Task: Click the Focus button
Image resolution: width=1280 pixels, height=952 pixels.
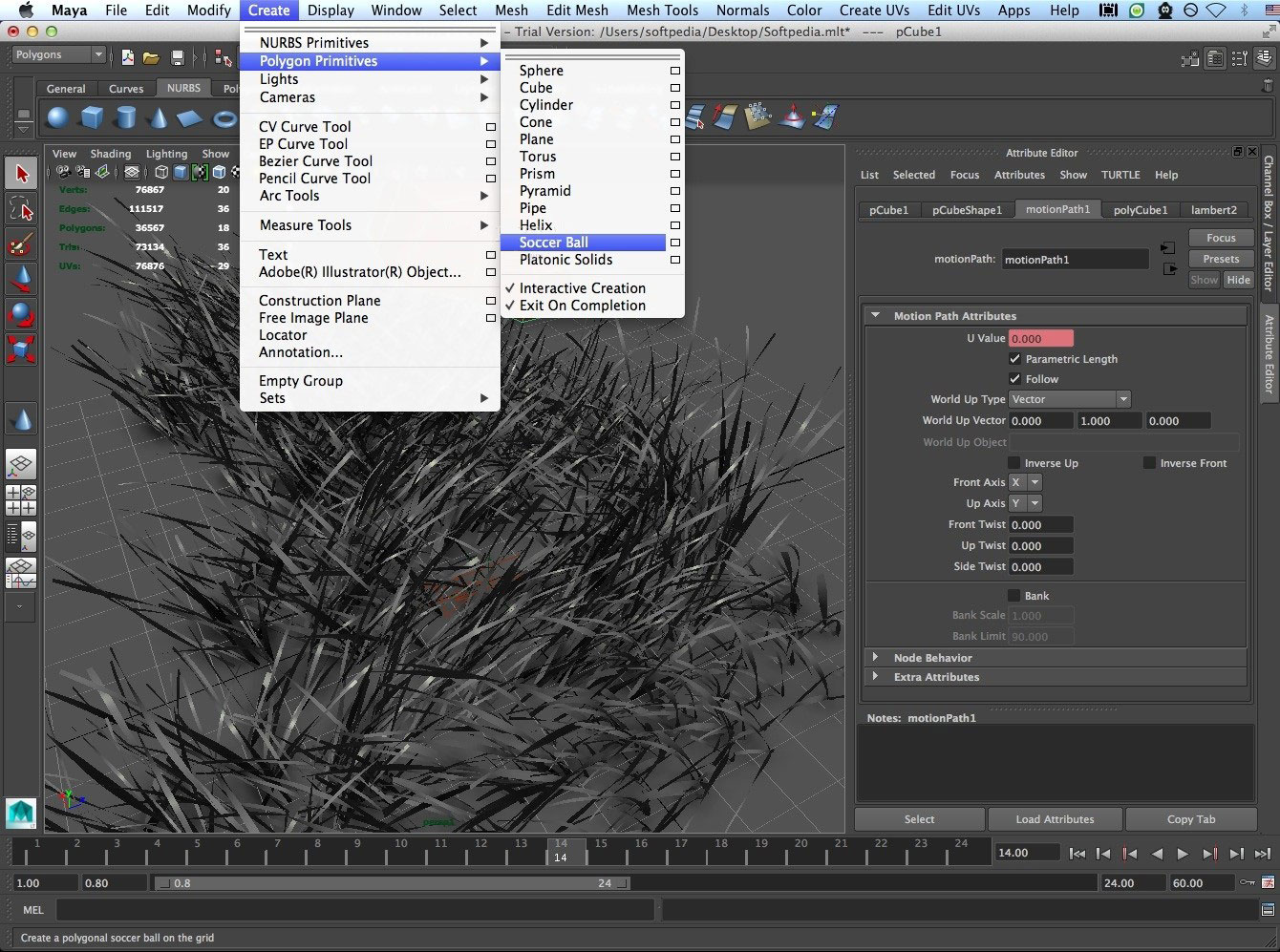Action: click(x=1221, y=238)
